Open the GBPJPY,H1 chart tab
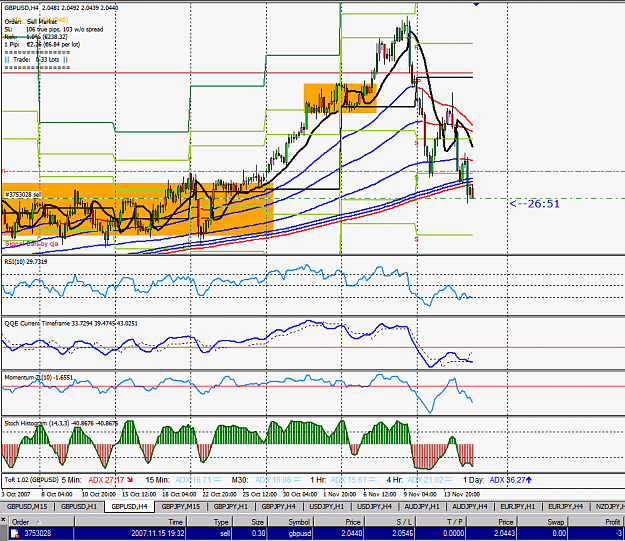625x541 pixels. coord(231,507)
